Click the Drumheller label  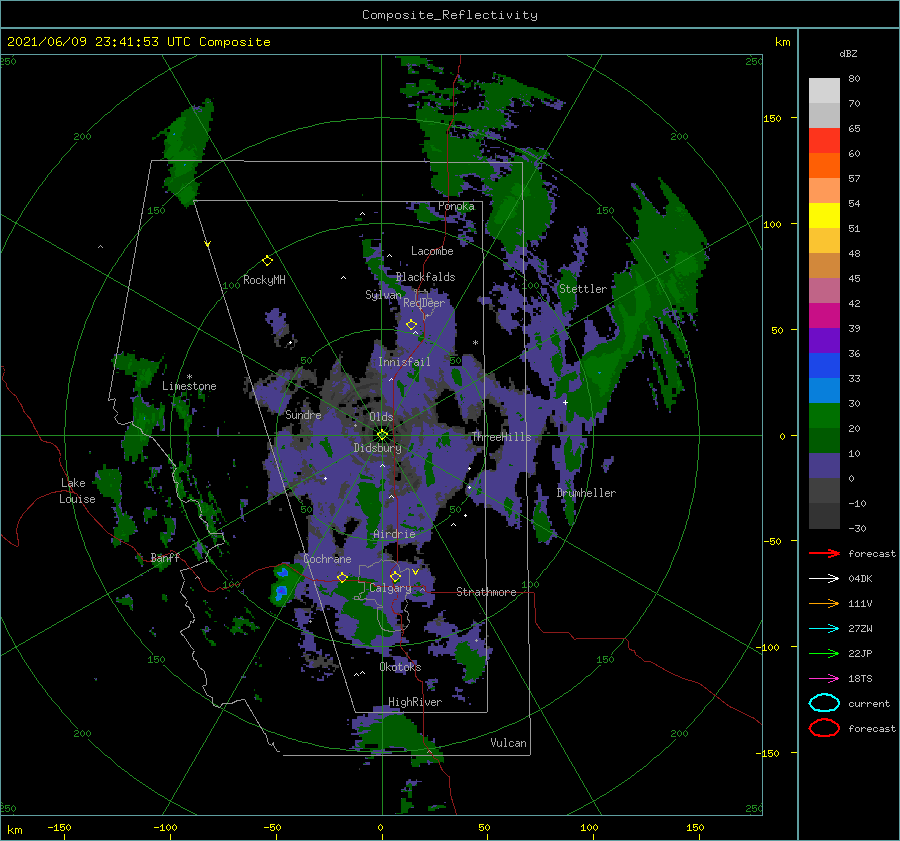586,493
